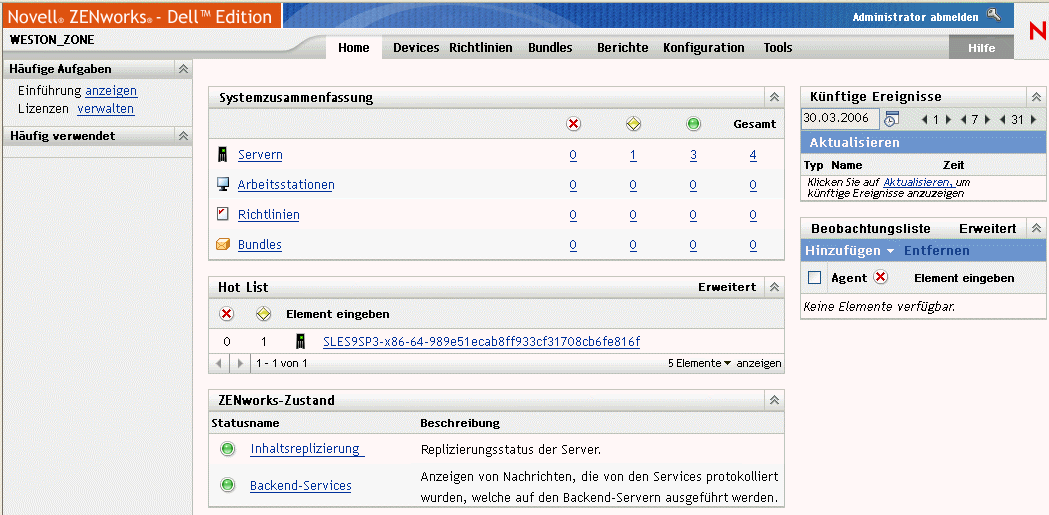Image resolution: width=1049 pixels, height=515 pixels.
Task: Move back seven days with arrow before 7
Action: point(963,120)
